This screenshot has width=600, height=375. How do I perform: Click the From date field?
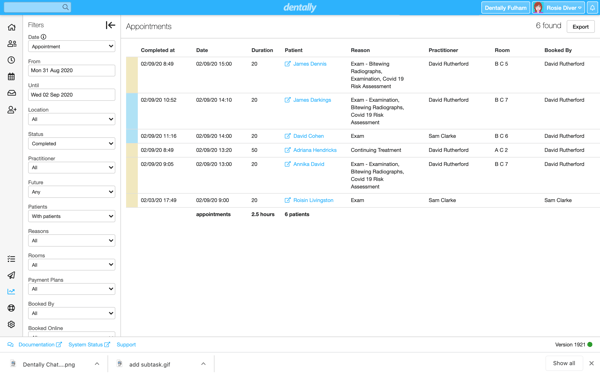(72, 70)
